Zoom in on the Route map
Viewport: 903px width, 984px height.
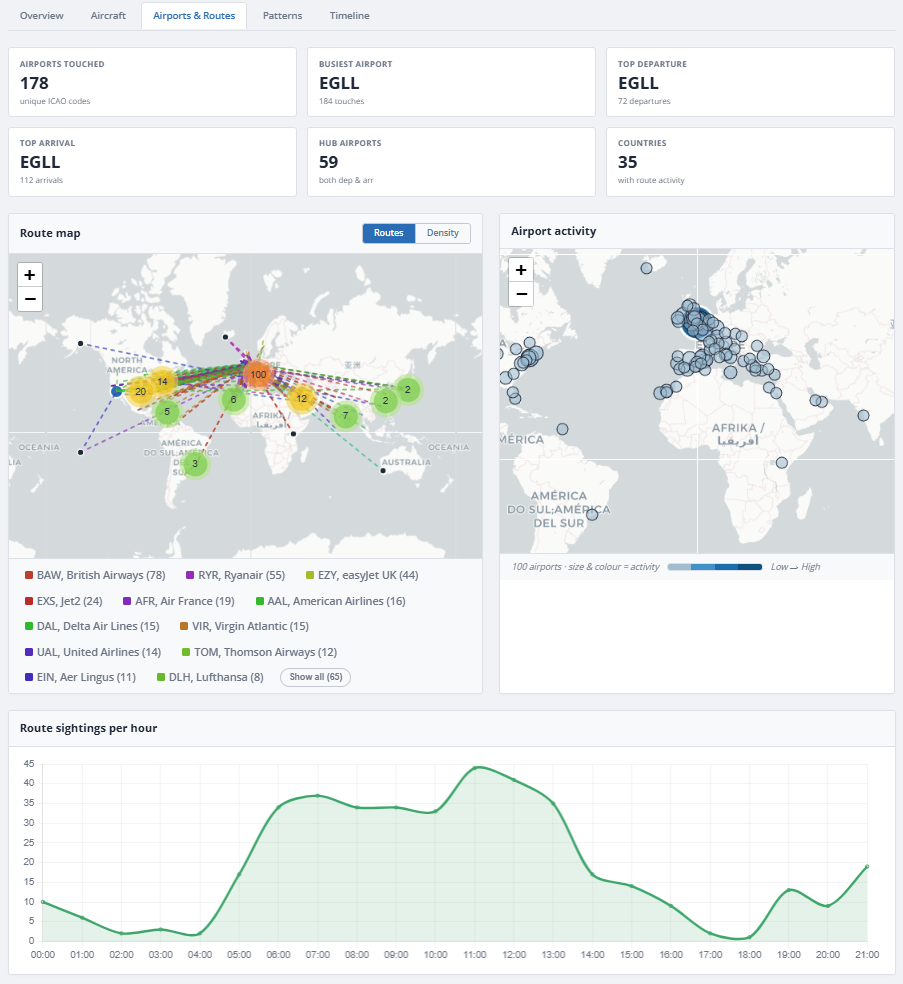[29, 275]
